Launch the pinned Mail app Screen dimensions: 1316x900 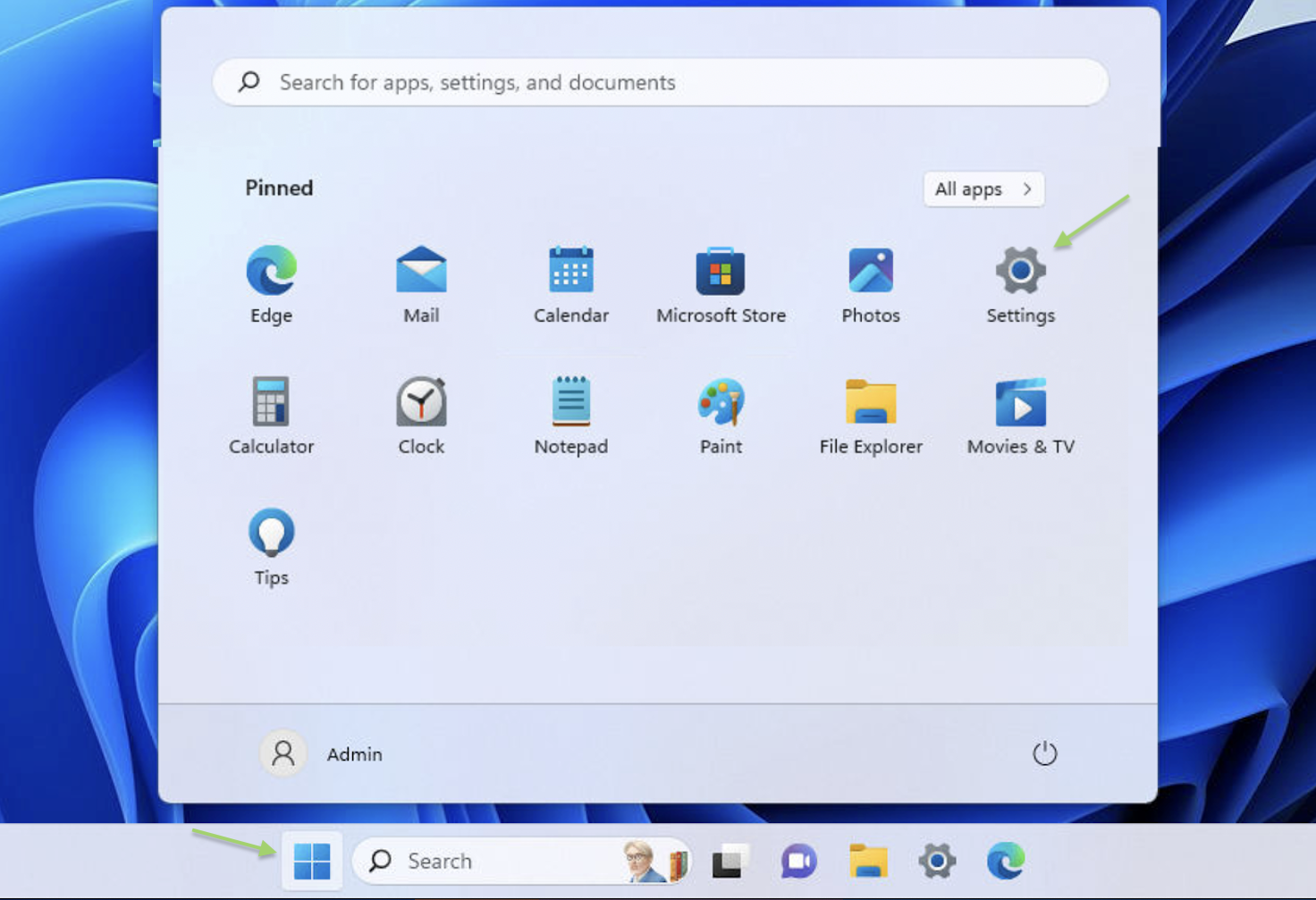coord(421,286)
